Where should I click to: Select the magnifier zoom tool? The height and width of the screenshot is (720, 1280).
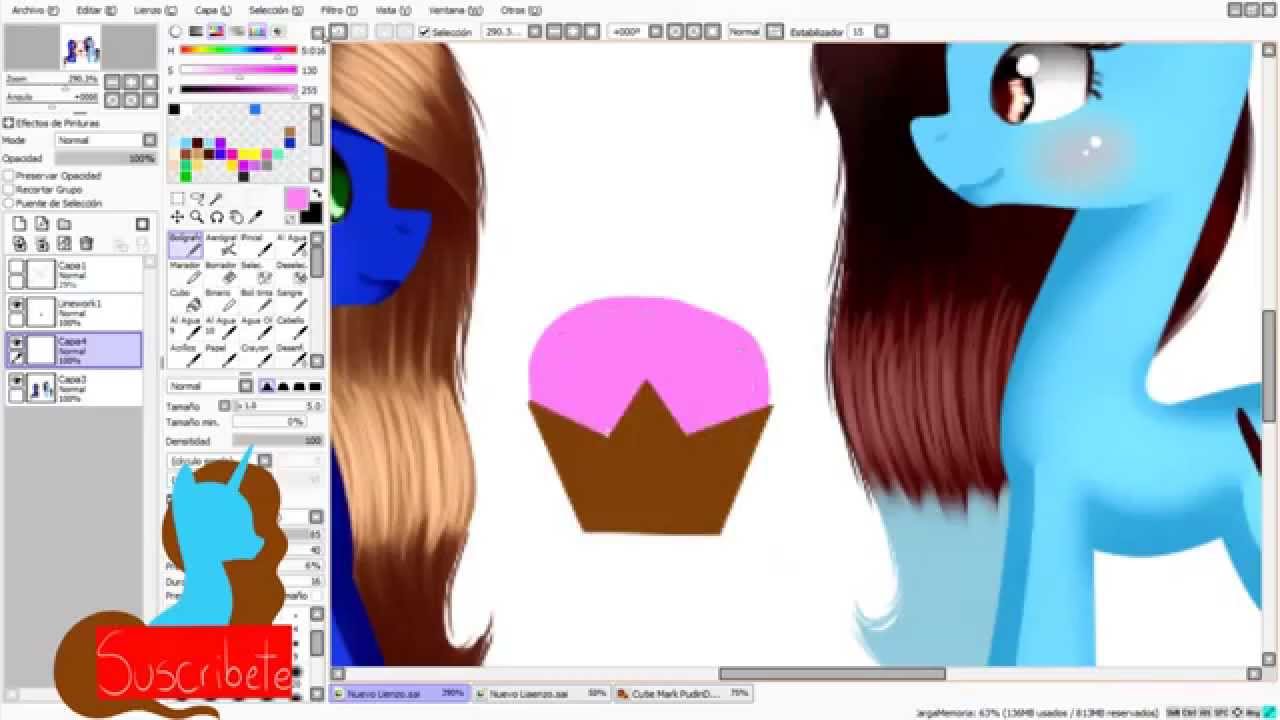coord(197,217)
